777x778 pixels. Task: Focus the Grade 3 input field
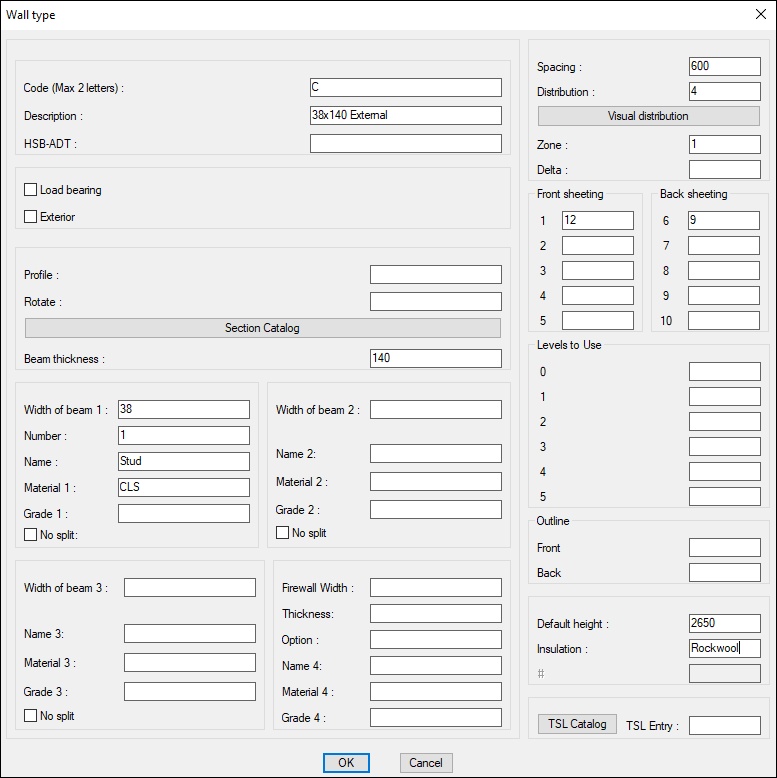190,691
